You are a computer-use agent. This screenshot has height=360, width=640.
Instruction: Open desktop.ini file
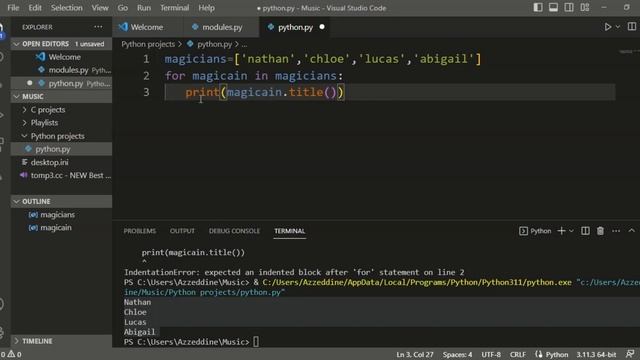coord(61,162)
